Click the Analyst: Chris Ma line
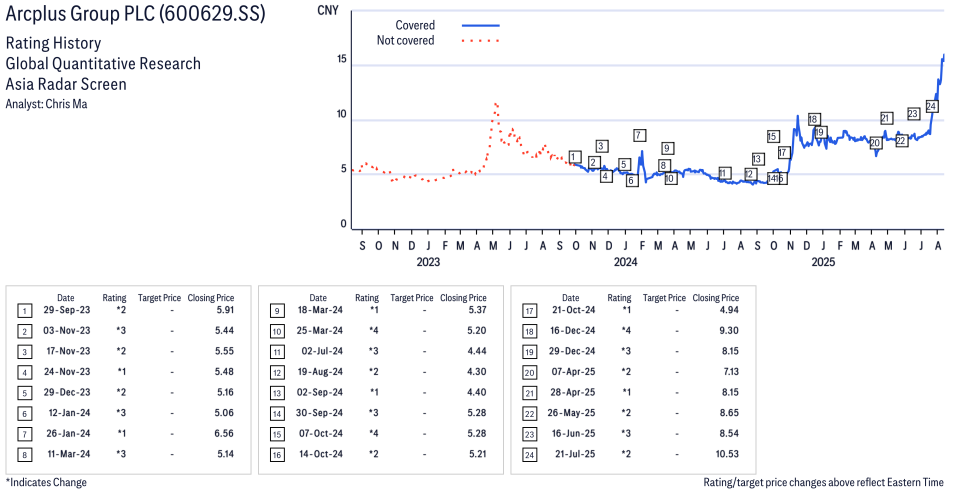 [x=46, y=104]
